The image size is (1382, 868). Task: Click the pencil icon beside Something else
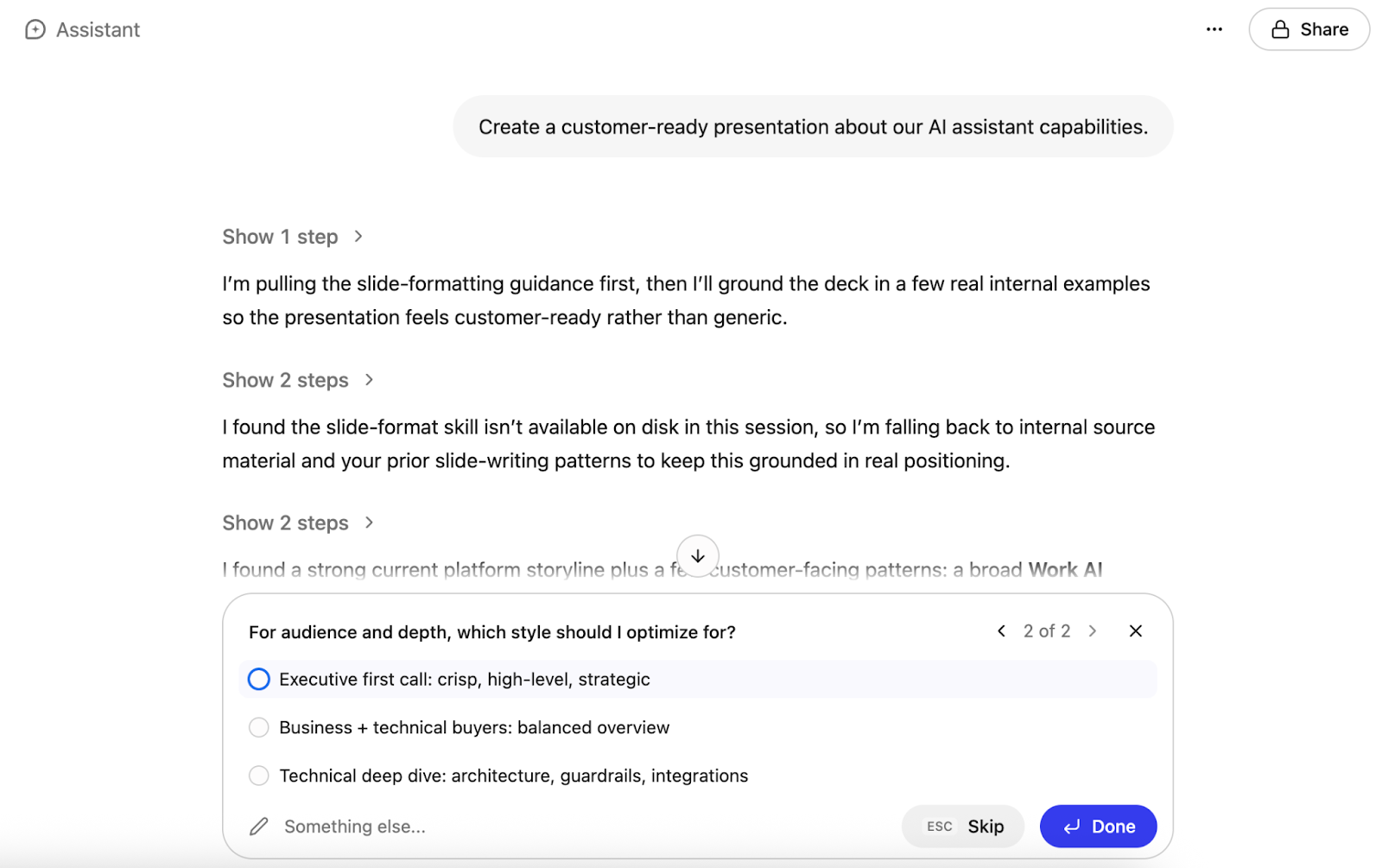coord(257,826)
